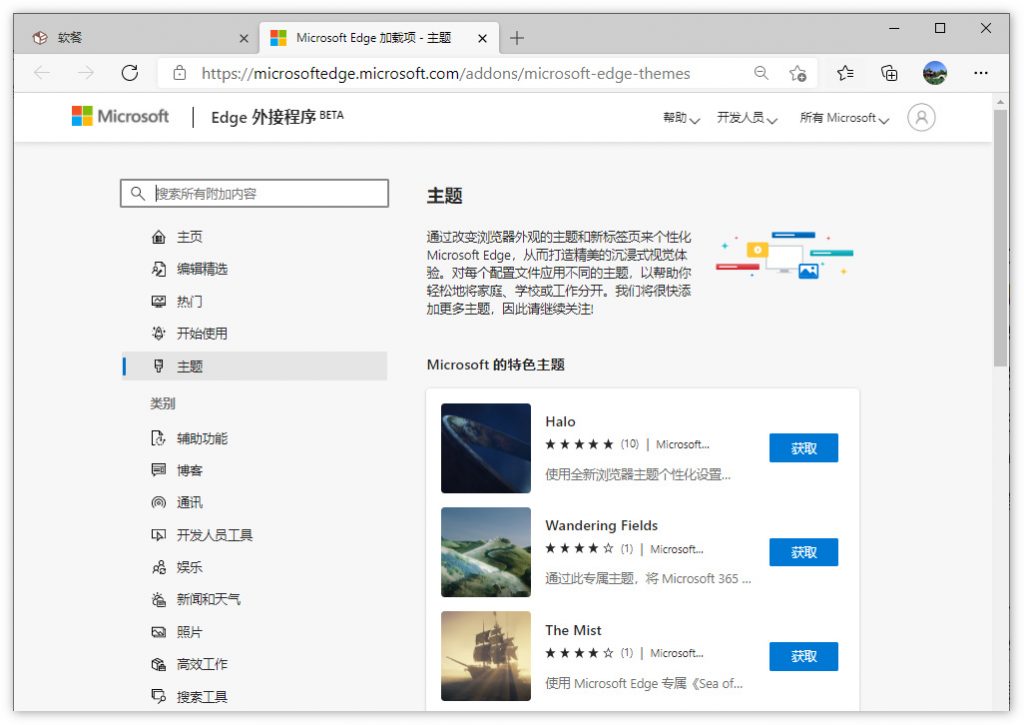The height and width of the screenshot is (725, 1024).
Task: Click the browser refresh icon
Action: tap(129, 73)
